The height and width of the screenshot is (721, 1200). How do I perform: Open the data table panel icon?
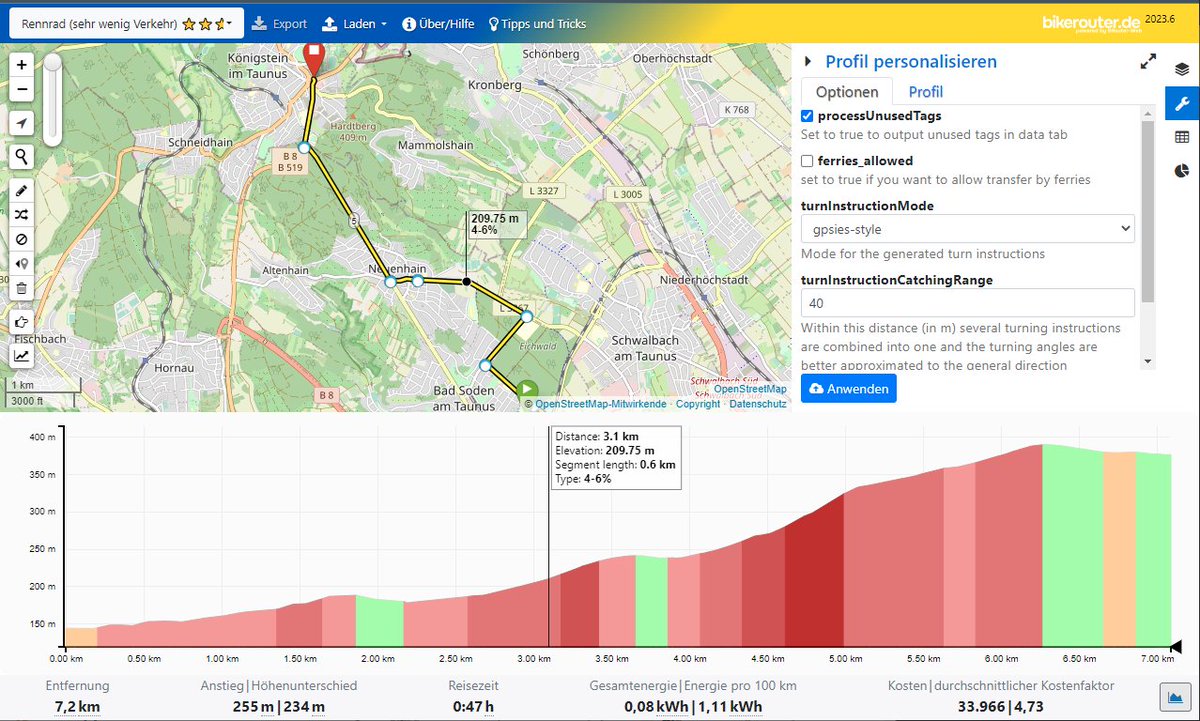coord(1182,136)
